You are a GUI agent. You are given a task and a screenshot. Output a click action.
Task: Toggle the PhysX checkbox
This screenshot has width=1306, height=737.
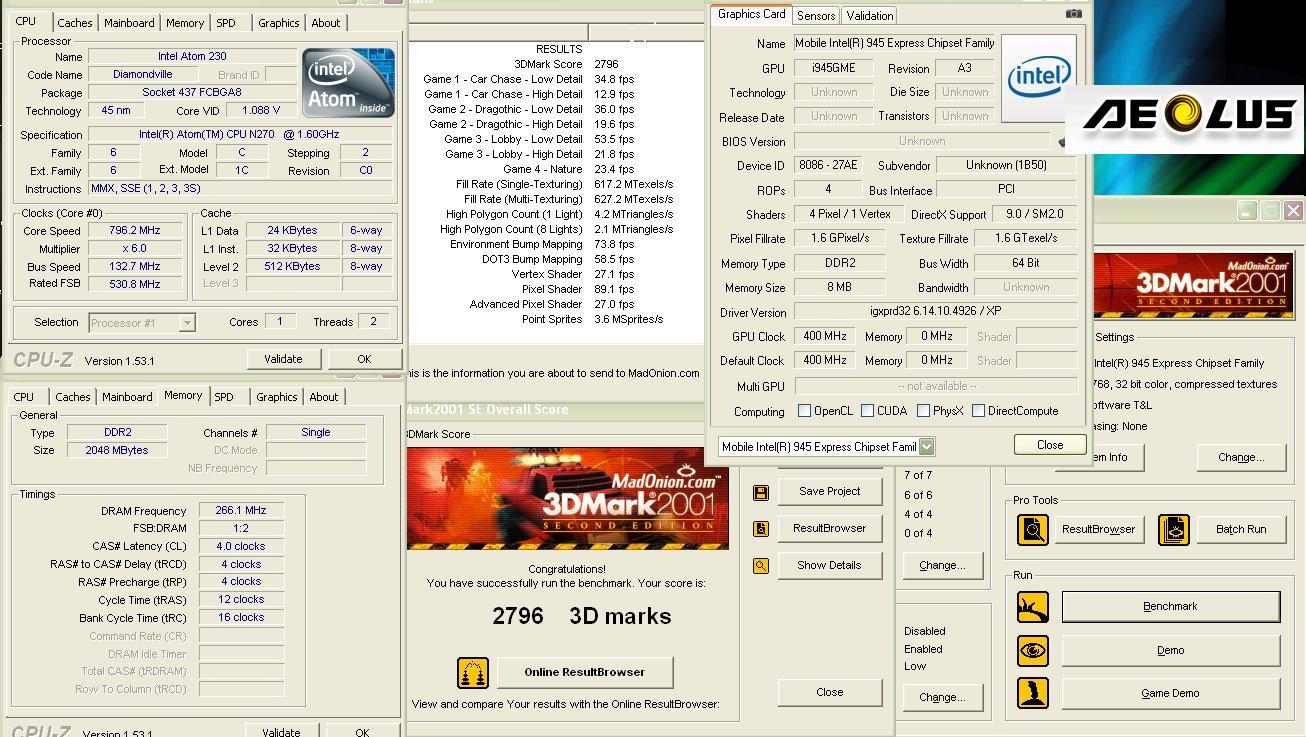(x=922, y=411)
